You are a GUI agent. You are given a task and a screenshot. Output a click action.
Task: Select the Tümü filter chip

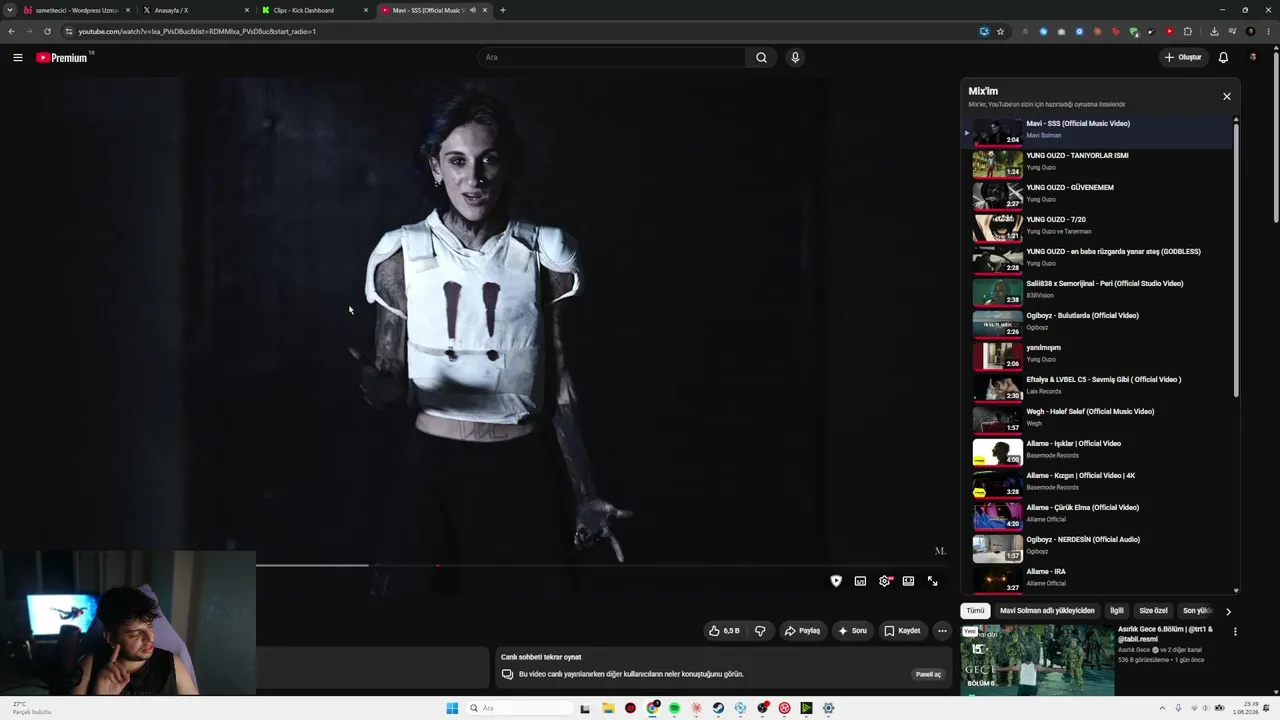[975, 611]
